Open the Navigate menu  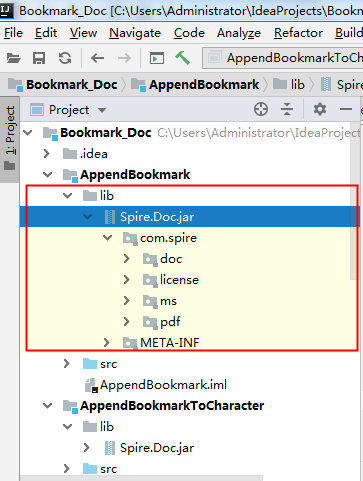tap(135, 33)
